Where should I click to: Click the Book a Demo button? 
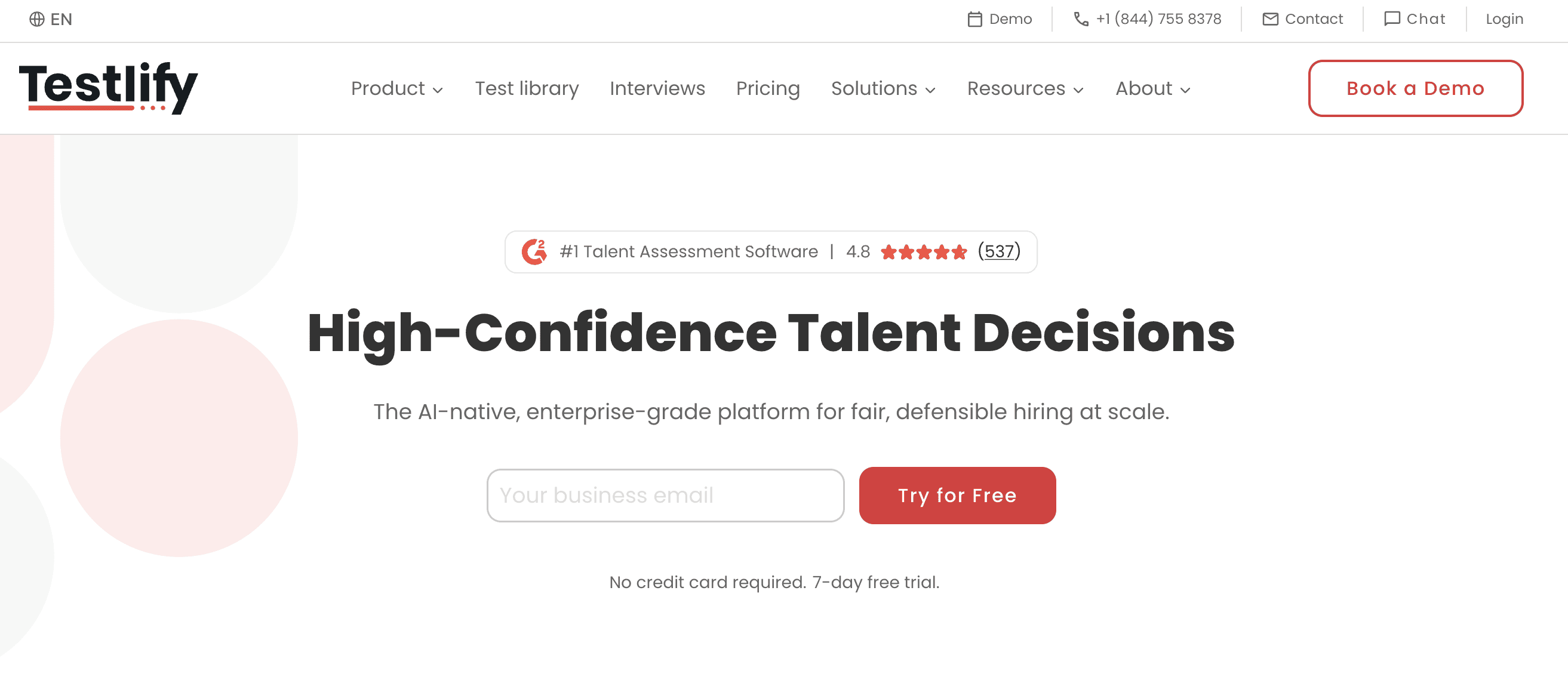tap(1415, 89)
